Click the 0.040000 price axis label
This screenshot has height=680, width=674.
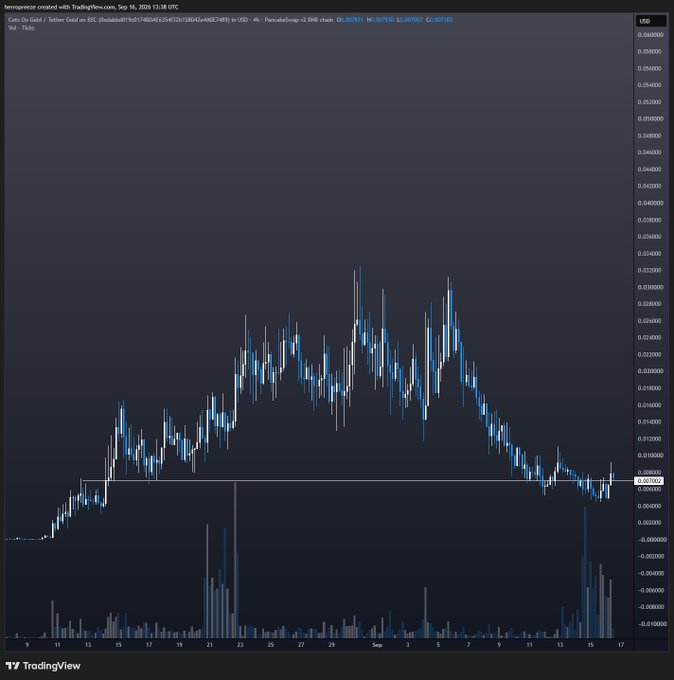(x=650, y=203)
